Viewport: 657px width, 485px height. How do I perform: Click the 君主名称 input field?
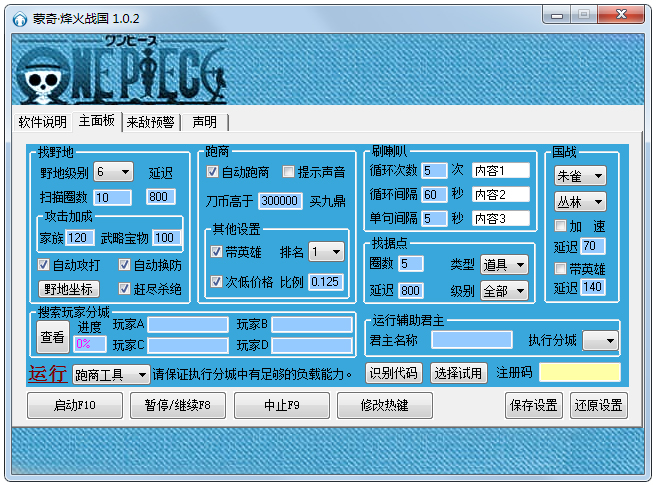coord(472,340)
